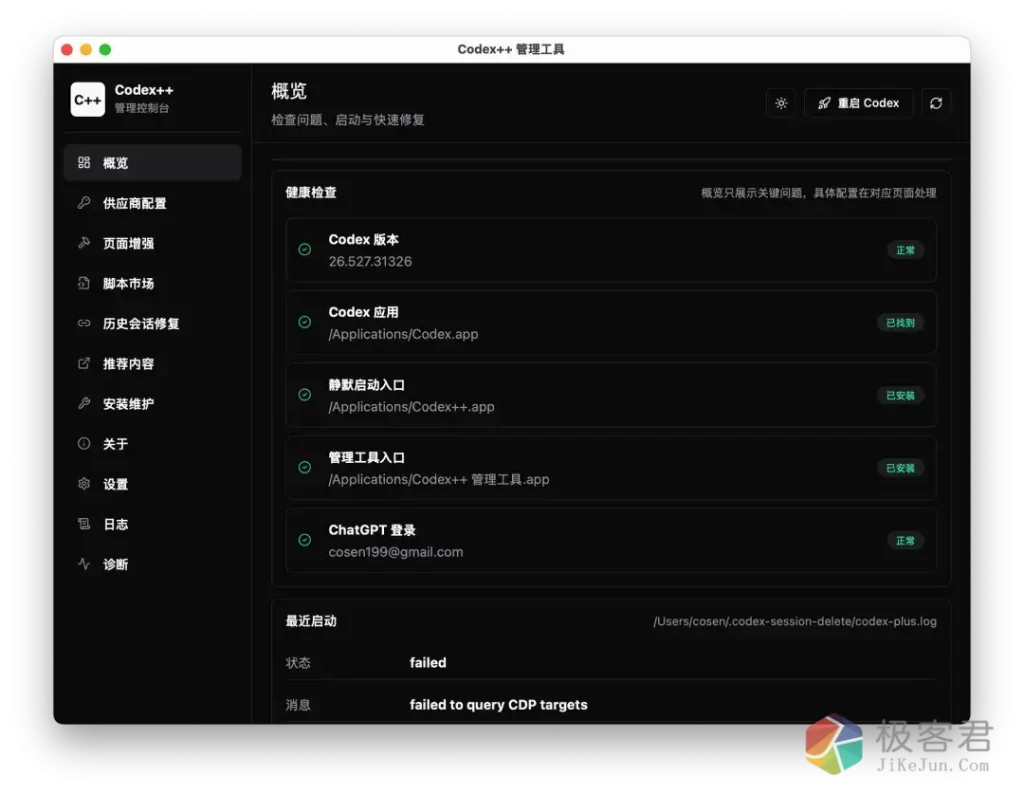This screenshot has height=795, width=1024.
Task: Click the status value failed
Action: coord(428,662)
